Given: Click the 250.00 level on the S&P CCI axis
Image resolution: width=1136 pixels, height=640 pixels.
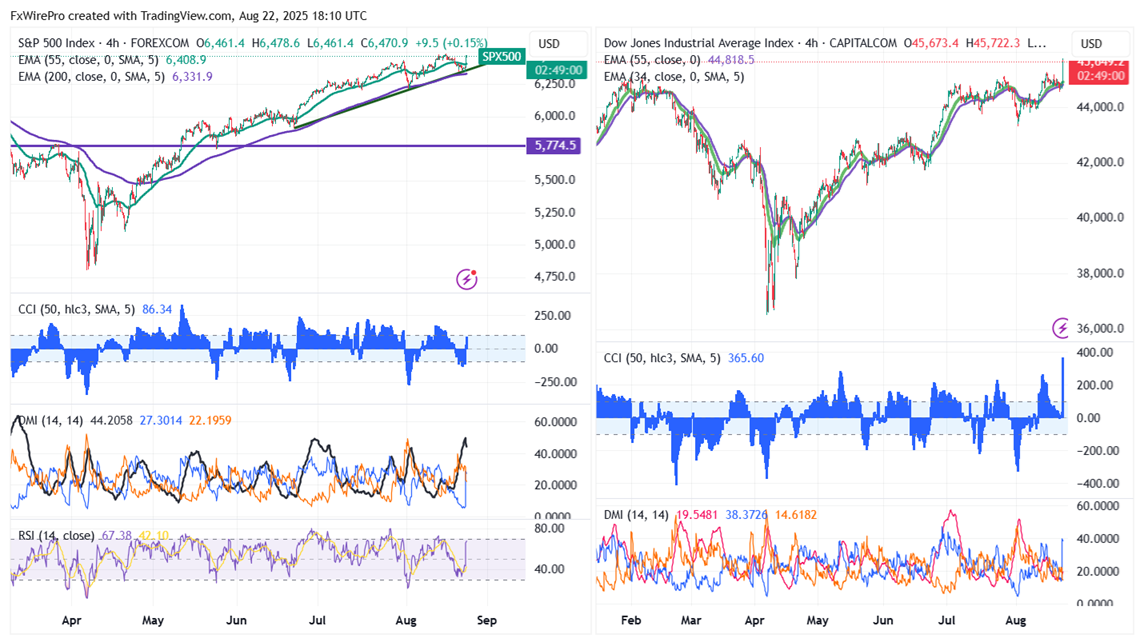Looking at the screenshot, I should 553,316.
